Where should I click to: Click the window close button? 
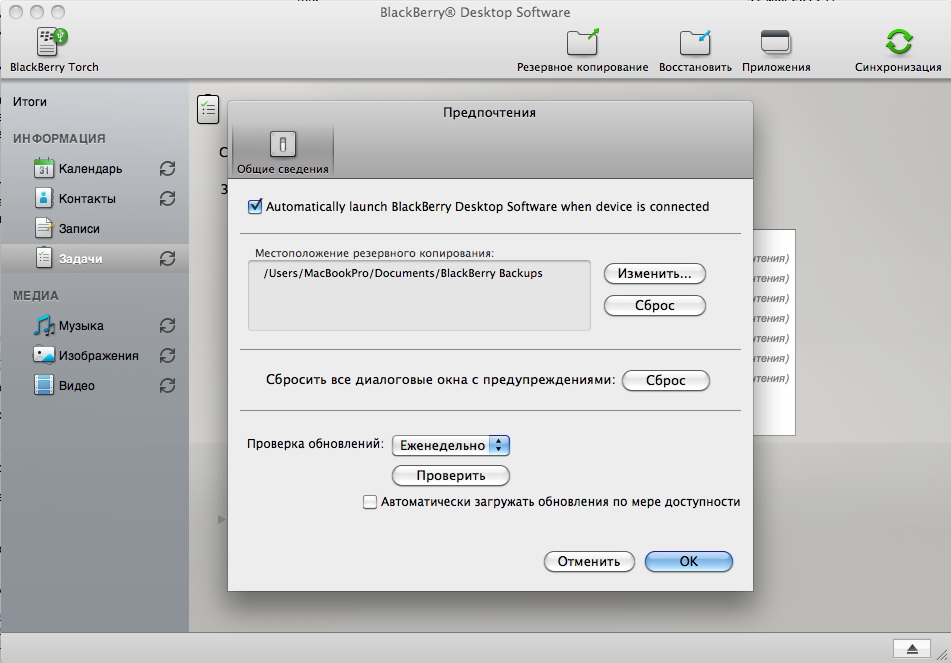[16, 12]
